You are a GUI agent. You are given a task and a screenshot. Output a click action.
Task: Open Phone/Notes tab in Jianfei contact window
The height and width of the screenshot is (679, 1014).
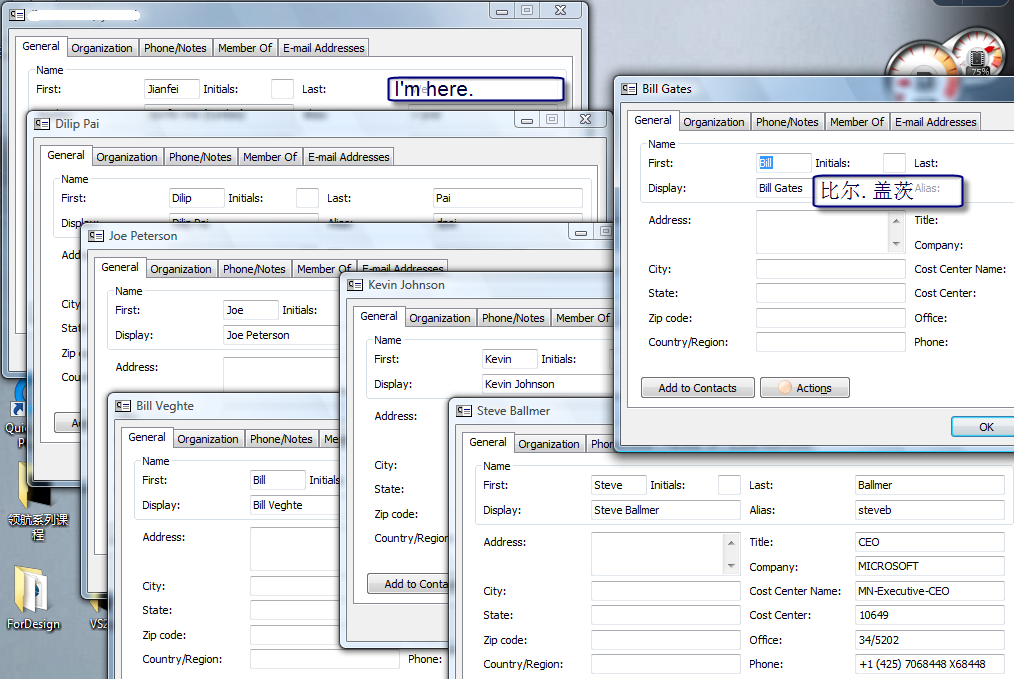pos(175,48)
